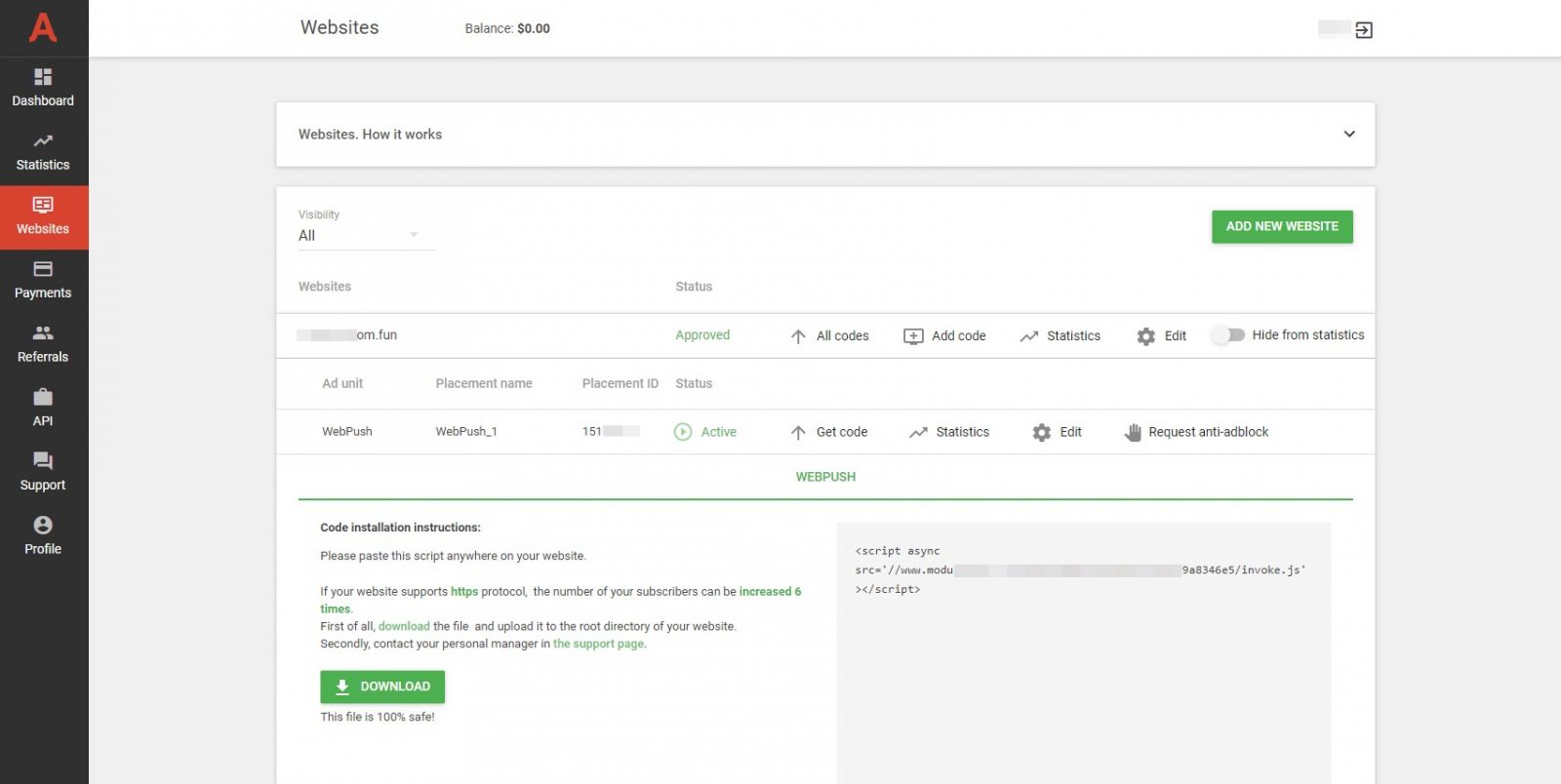Click the WebPush_1 Statistics chart icon
This screenshot has height=784, width=1561.
918,432
